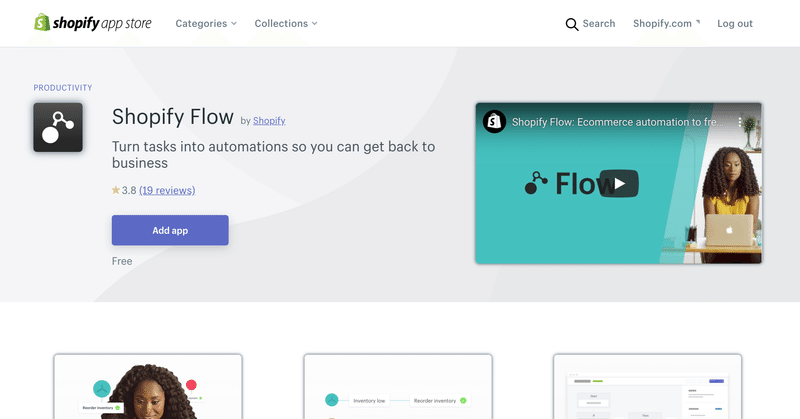The image size is (800, 419).
Task: Open the Shopify app store logo
Action: click(93, 22)
